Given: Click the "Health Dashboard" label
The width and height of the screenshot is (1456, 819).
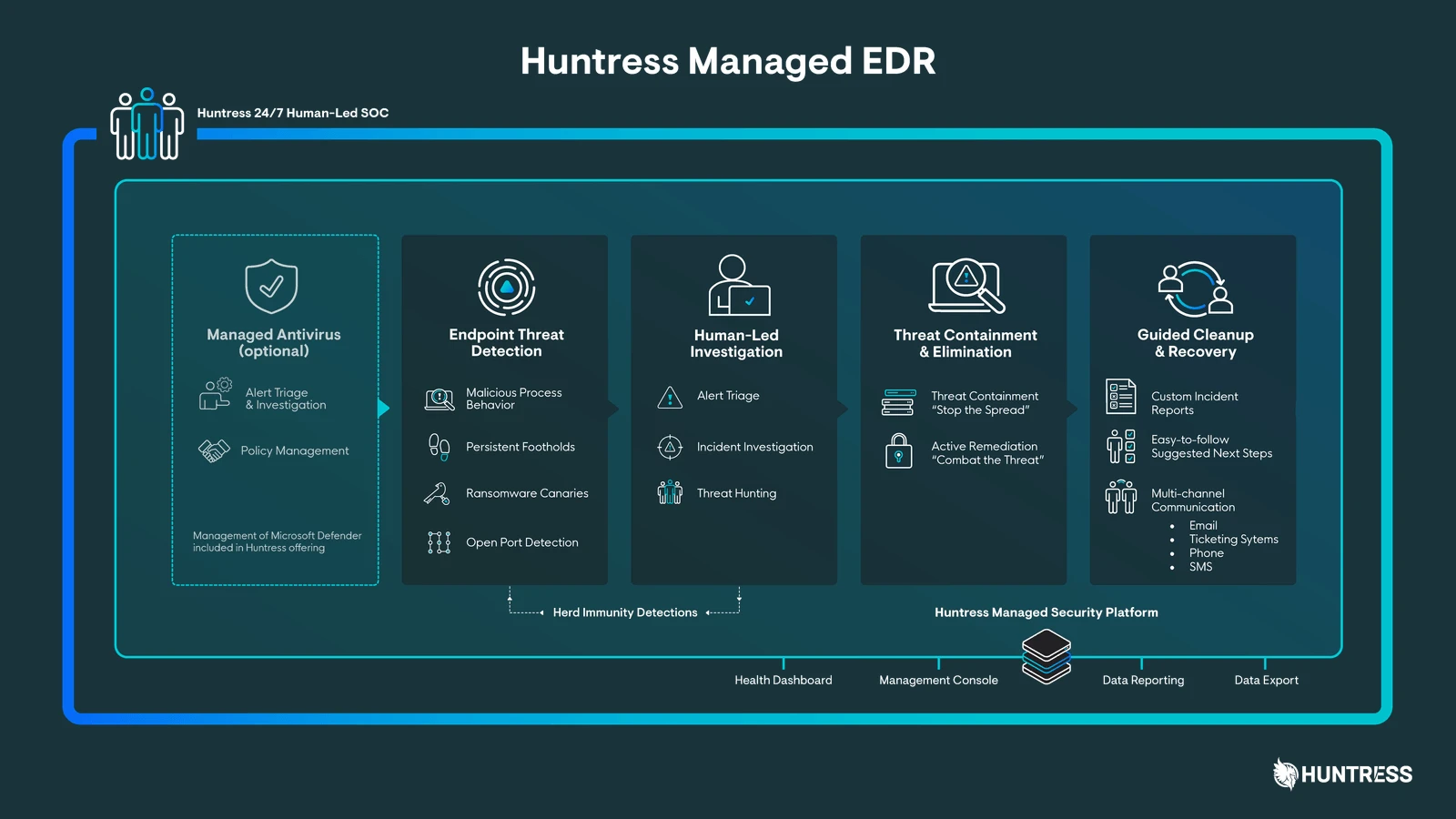Looking at the screenshot, I should [x=784, y=680].
